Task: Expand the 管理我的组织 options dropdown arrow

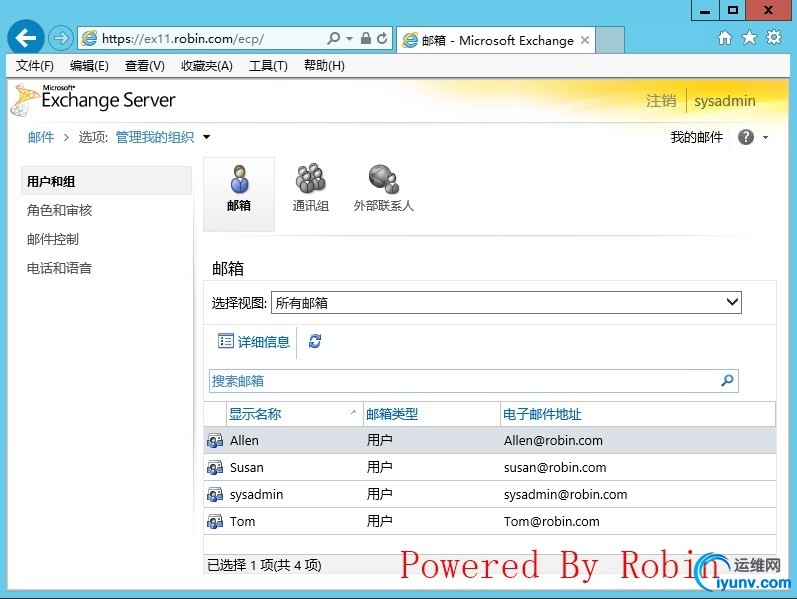Action: tap(206, 137)
